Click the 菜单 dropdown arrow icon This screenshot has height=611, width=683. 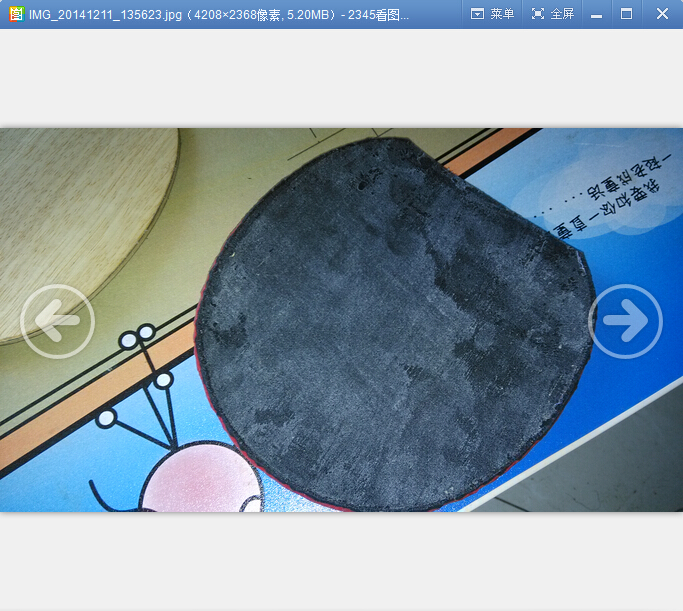click(x=477, y=14)
